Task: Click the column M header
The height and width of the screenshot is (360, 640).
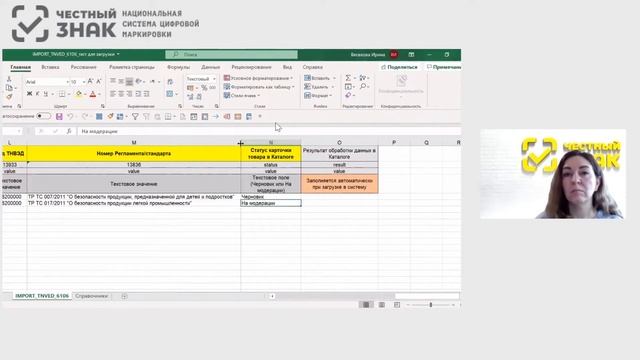Action: (x=134, y=142)
